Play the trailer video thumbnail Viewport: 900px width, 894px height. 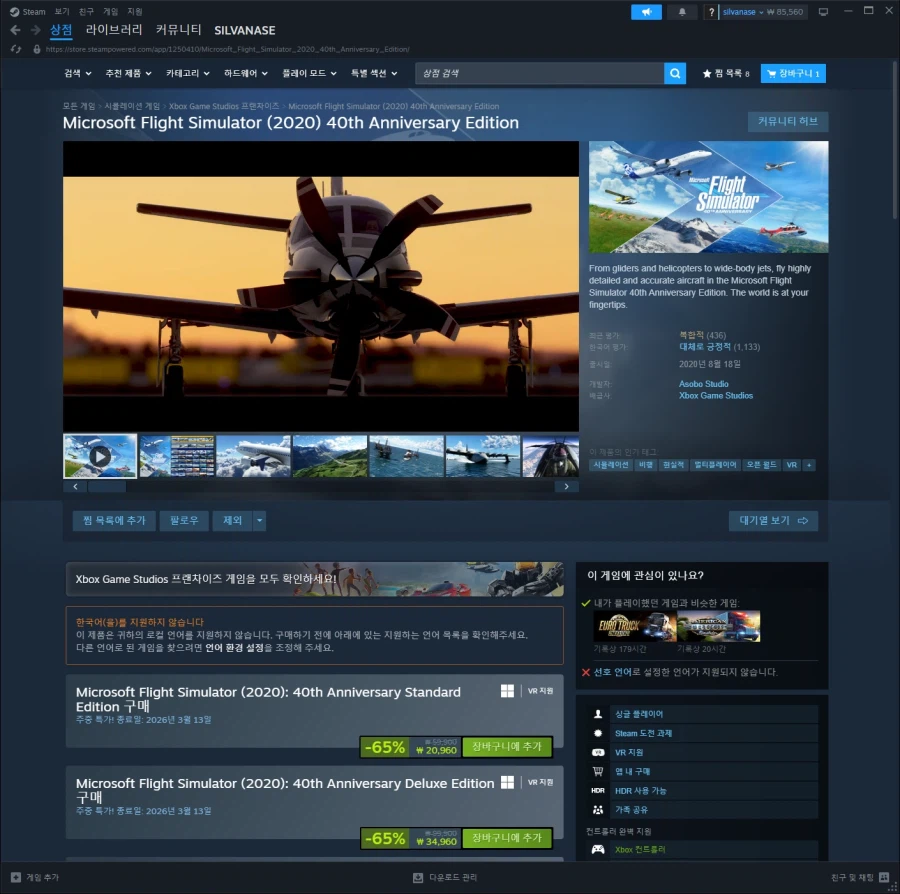[100, 456]
